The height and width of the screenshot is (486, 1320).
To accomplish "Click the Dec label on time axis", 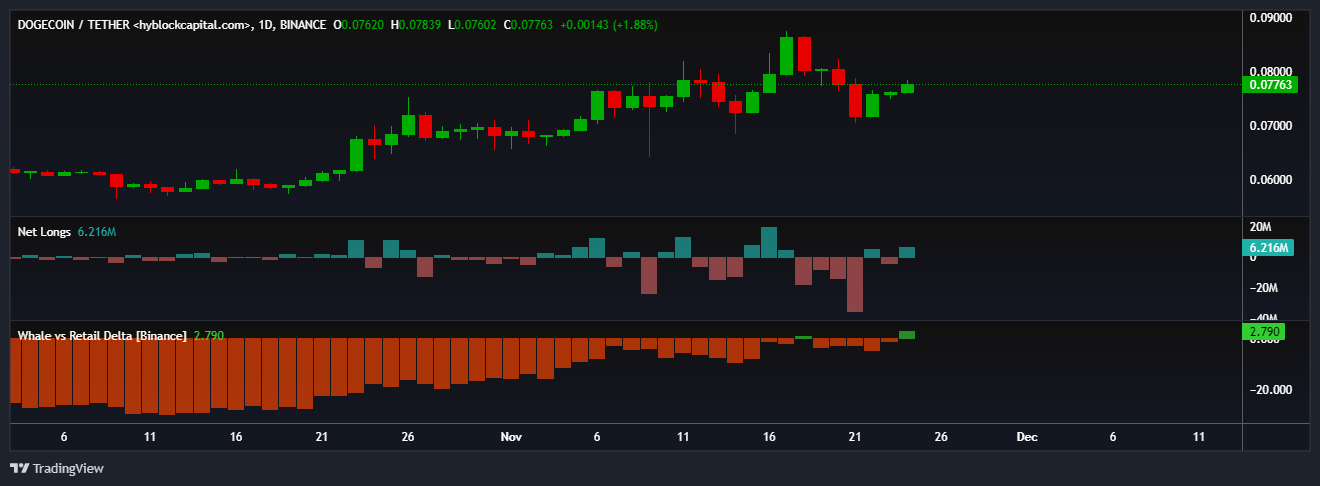I will (1027, 437).
